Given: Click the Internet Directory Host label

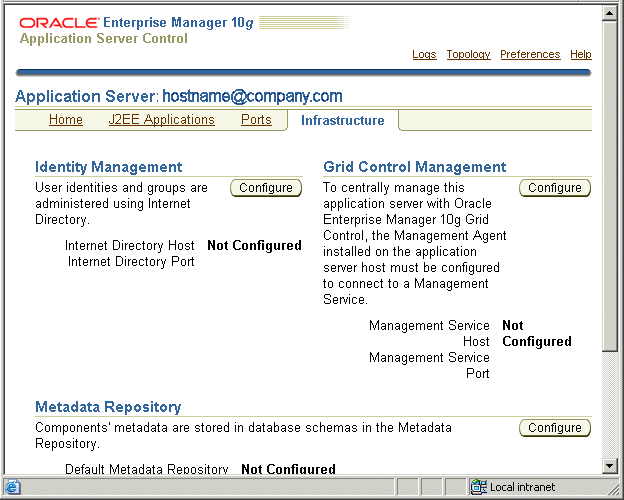Looking at the screenshot, I should click(x=130, y=246).
